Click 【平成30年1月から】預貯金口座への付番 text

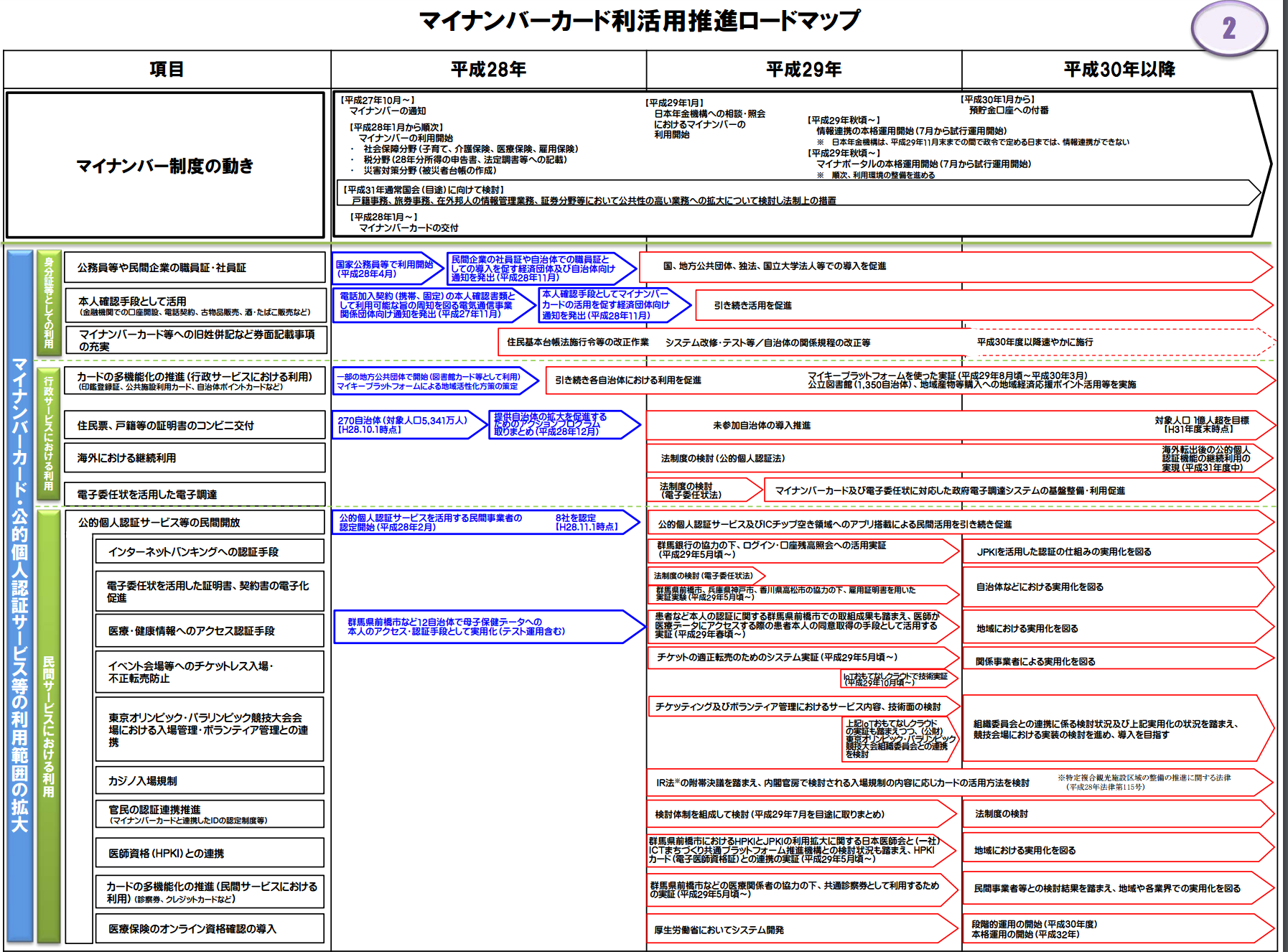point(1005,105)
